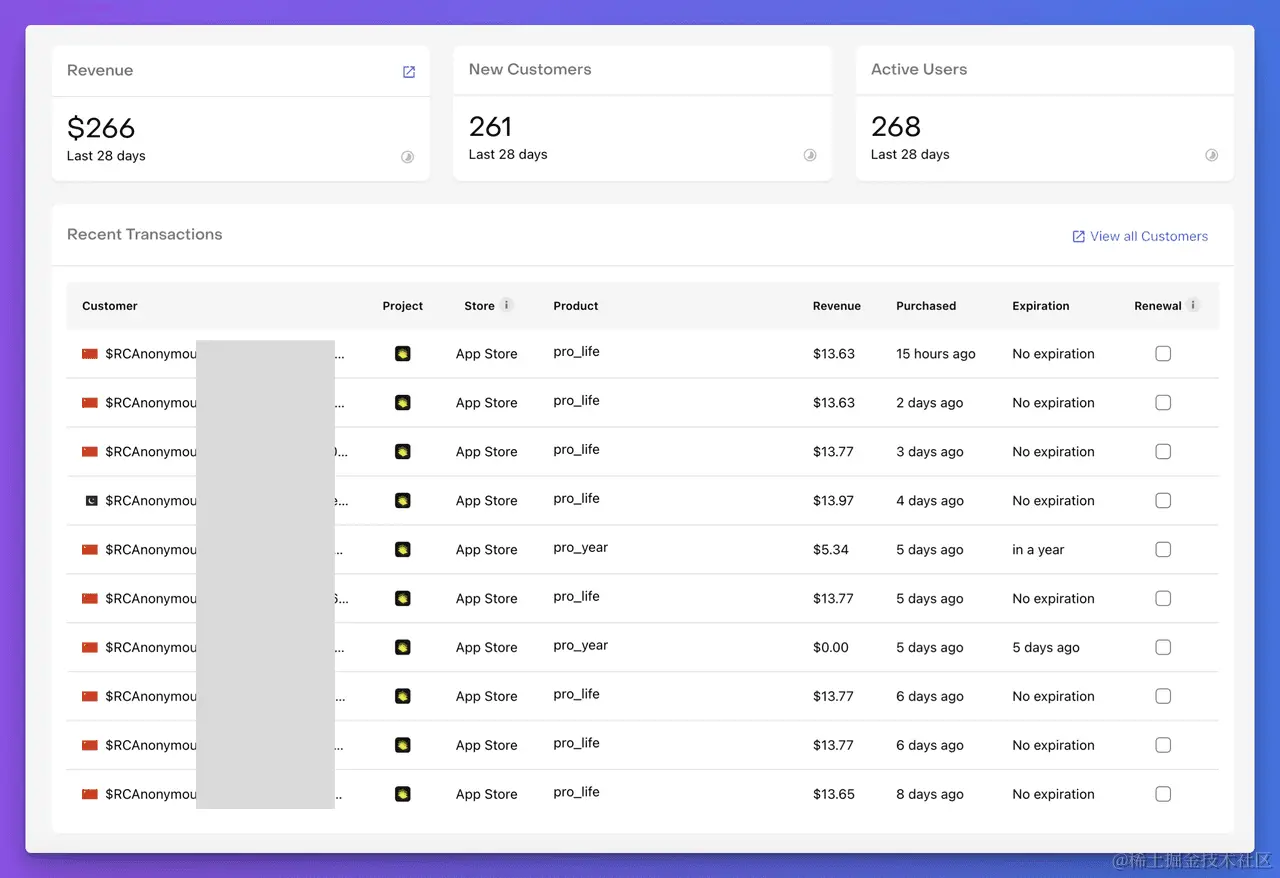
Task: Tick Renewal checkbox in the $5.34 row
Action: click(1163, 549)
